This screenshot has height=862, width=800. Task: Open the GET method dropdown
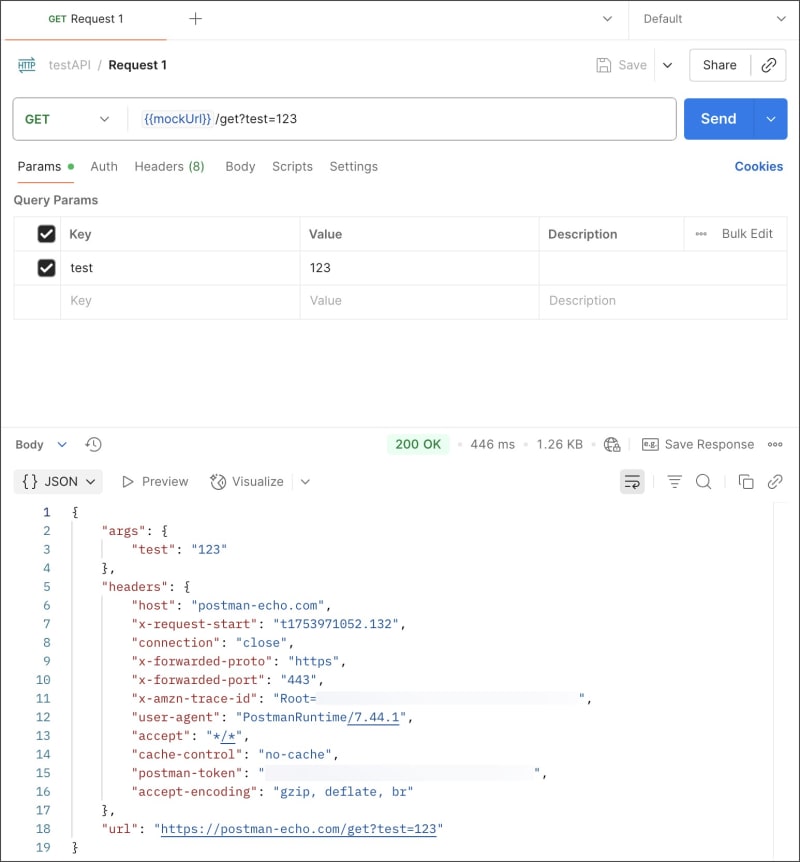(x=68, y=119)
